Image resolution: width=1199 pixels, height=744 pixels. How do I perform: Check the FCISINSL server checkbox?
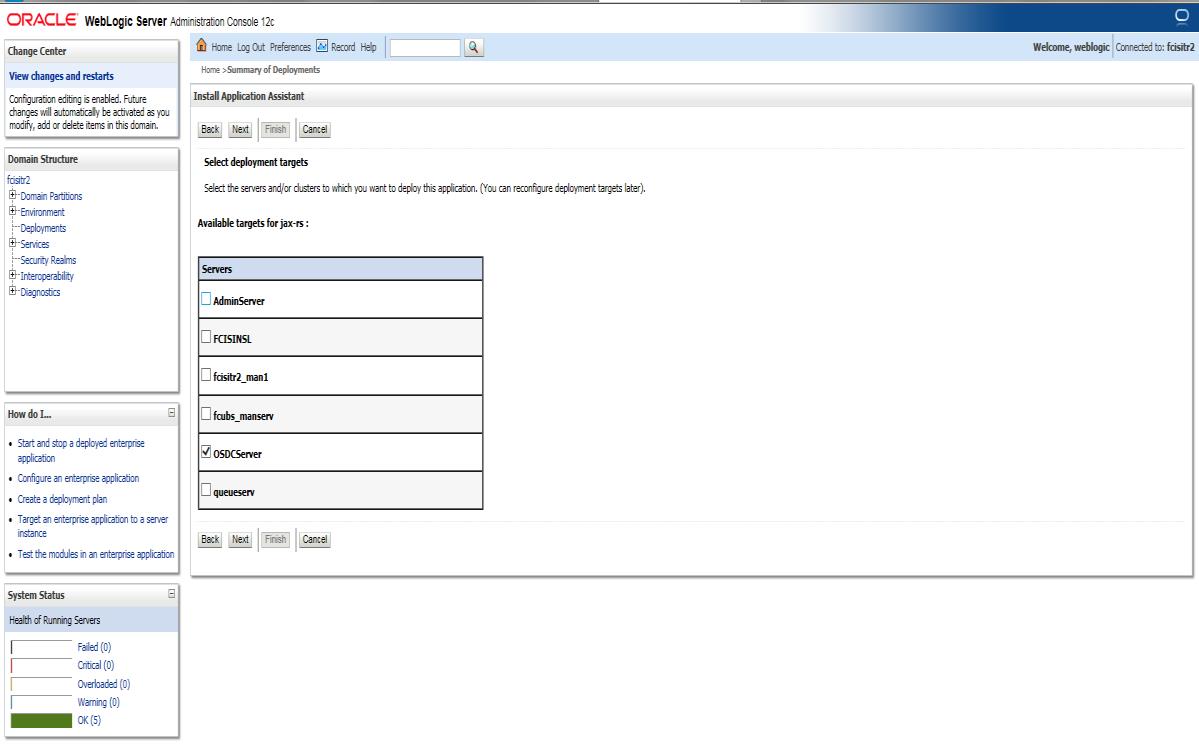point(206,336)
